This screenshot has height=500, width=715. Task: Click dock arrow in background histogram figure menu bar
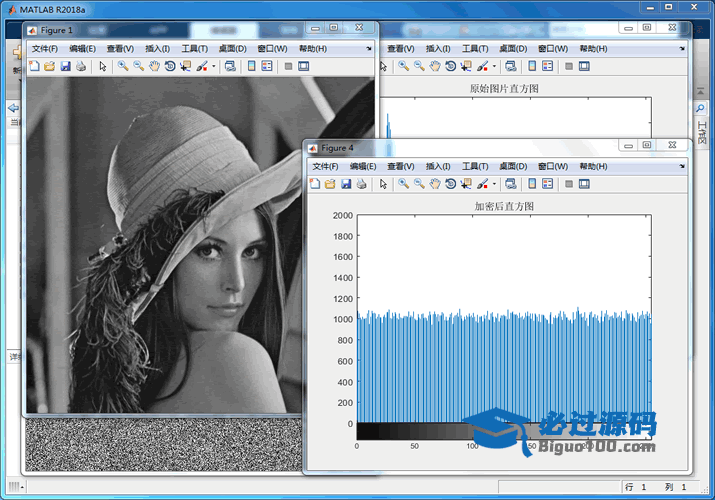[x=682, y=49]
